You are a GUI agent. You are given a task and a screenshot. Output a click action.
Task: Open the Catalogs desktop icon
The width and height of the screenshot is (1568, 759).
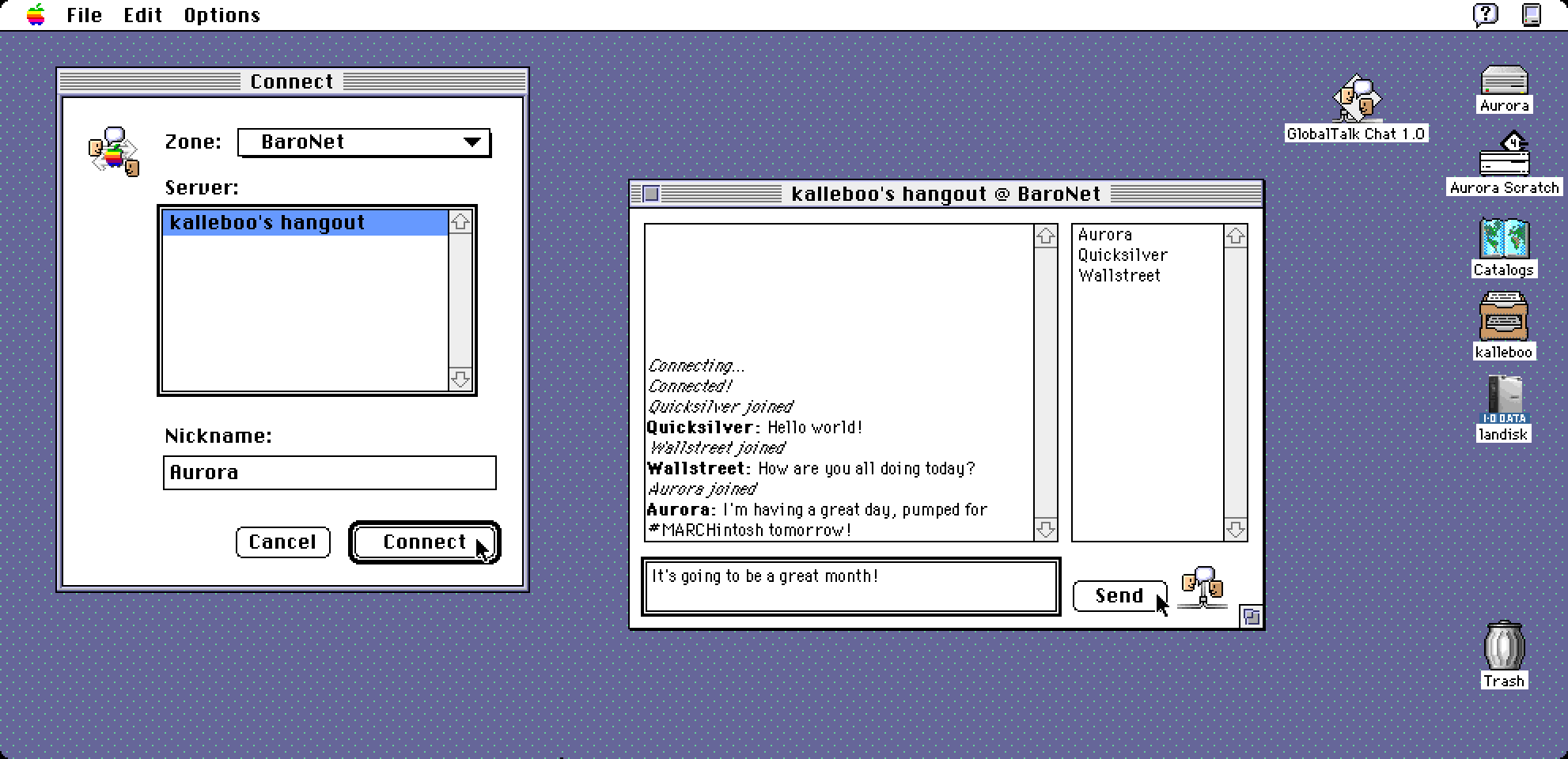click(1503, 238)
